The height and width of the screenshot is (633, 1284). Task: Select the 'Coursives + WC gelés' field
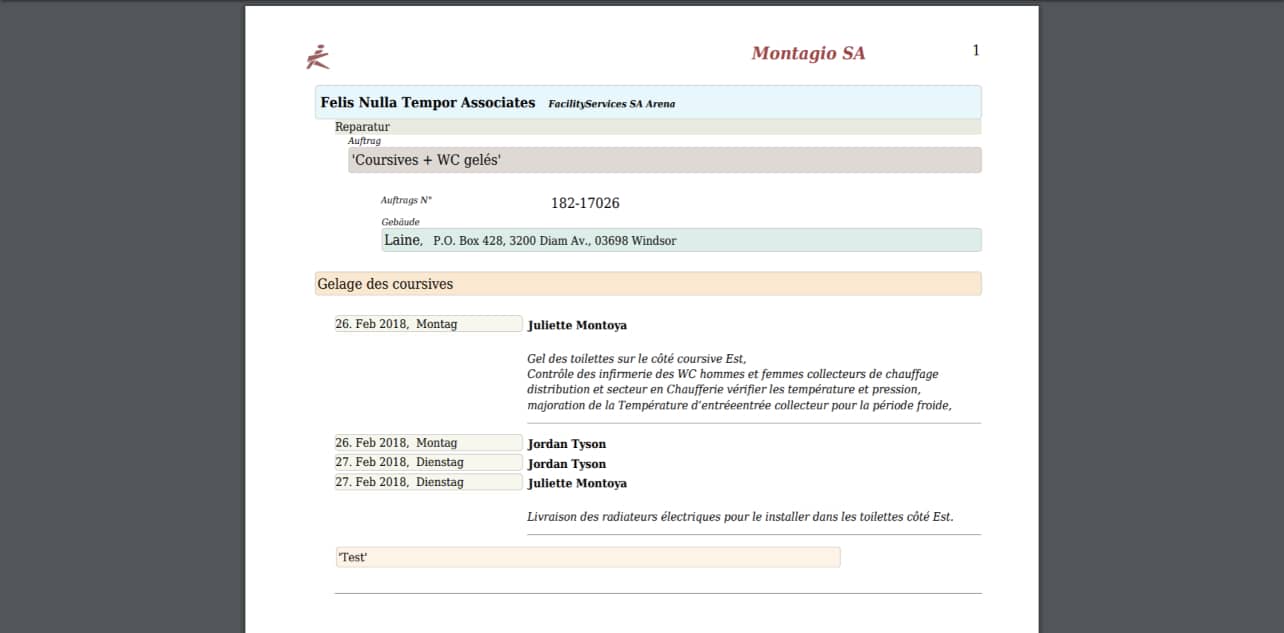point(664,160)
